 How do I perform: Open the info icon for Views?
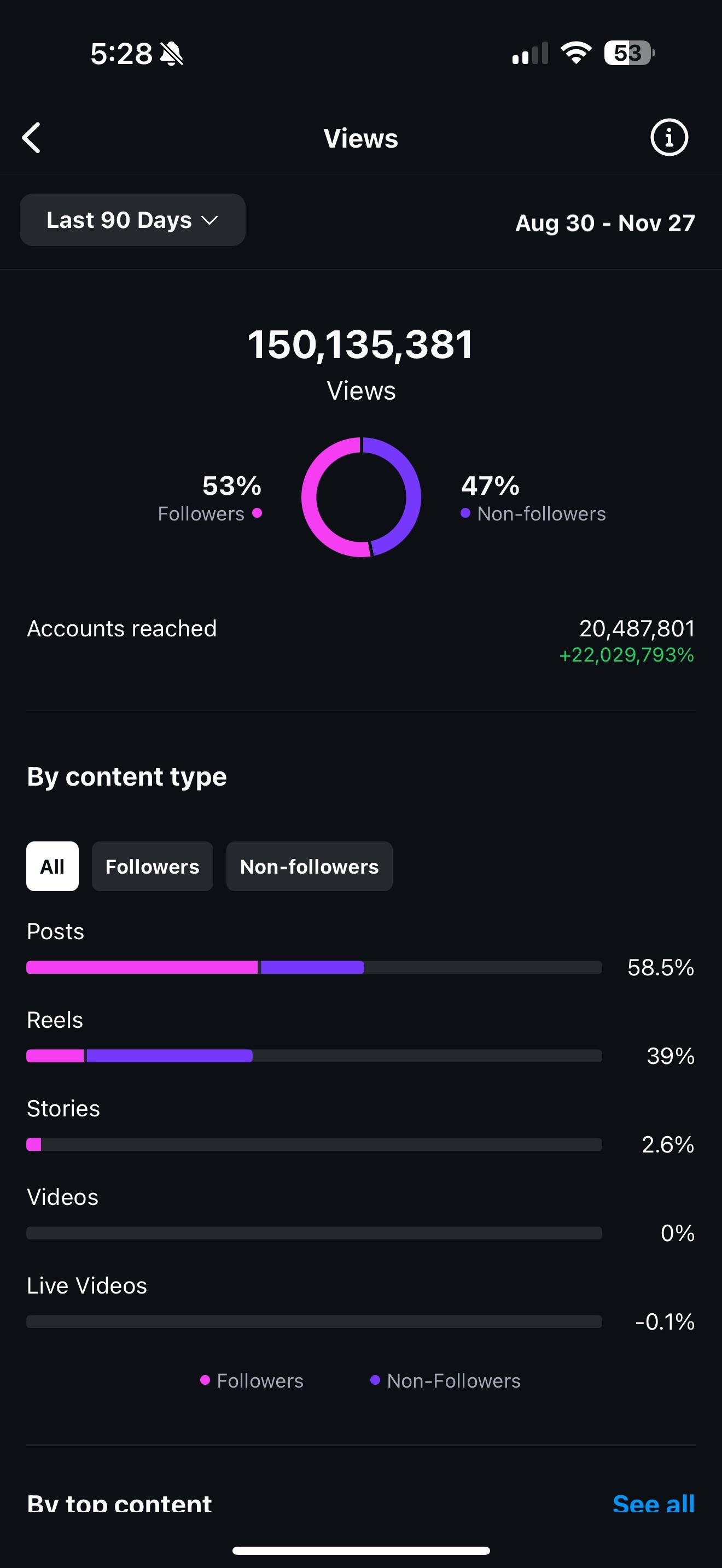[669, 138]
